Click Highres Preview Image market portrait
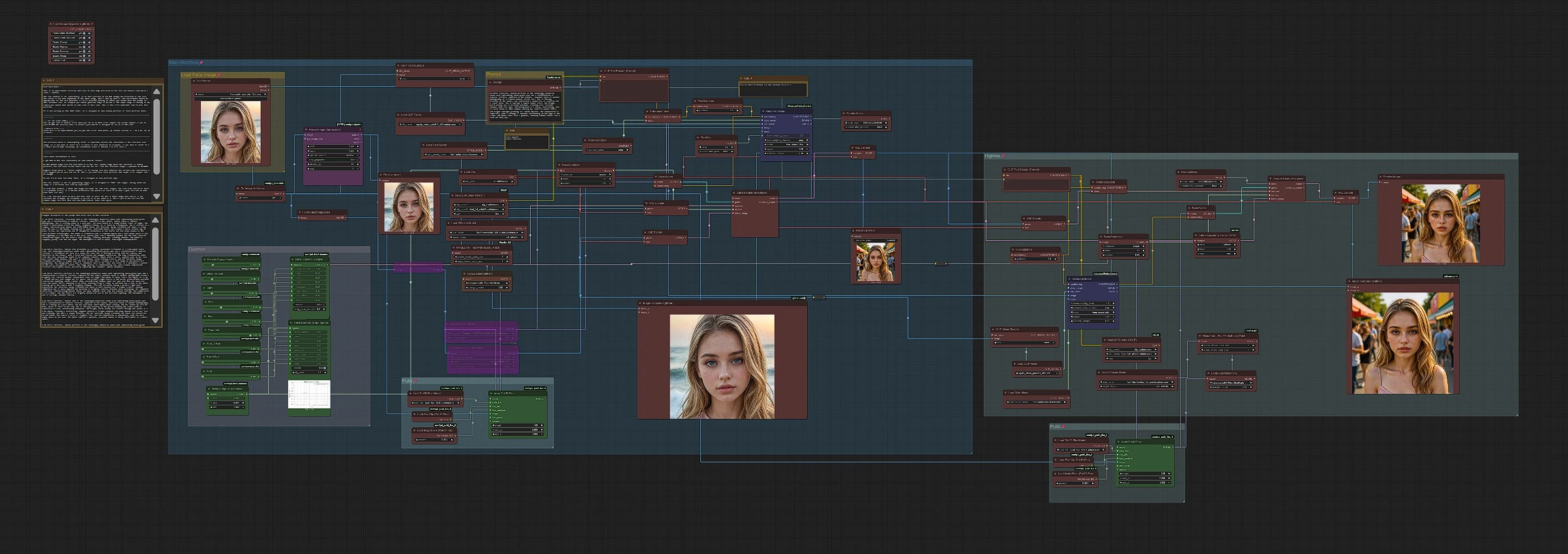 click(1441, 224)
